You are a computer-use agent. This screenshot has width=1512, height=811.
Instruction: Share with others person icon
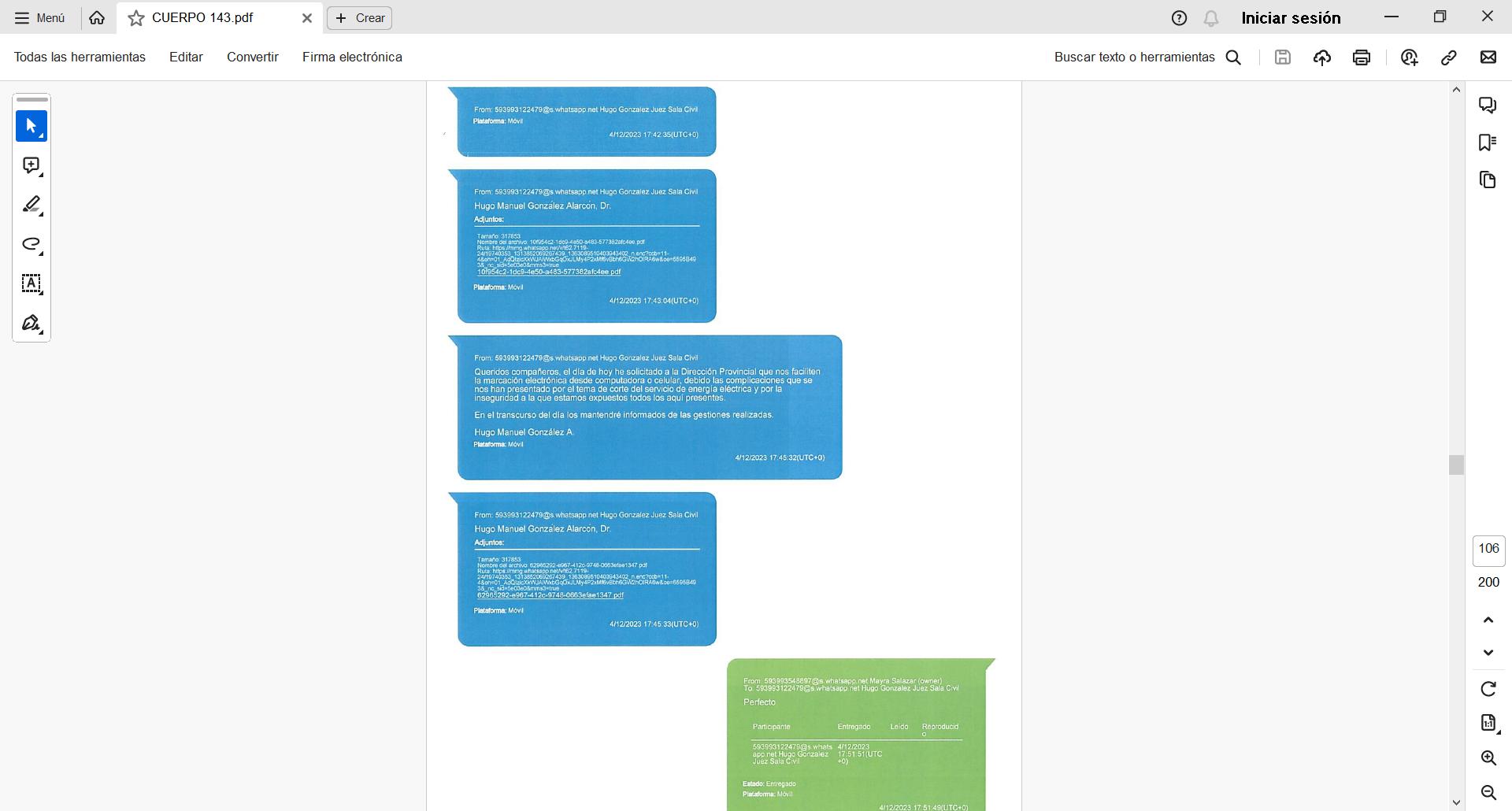click(x=1410, y=57)
